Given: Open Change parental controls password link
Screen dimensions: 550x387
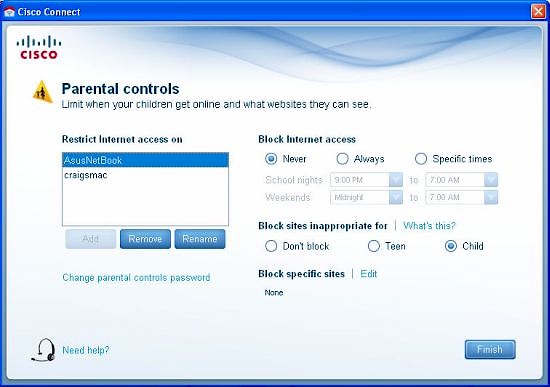Looking at the screenshot, I should pos(136,278).
